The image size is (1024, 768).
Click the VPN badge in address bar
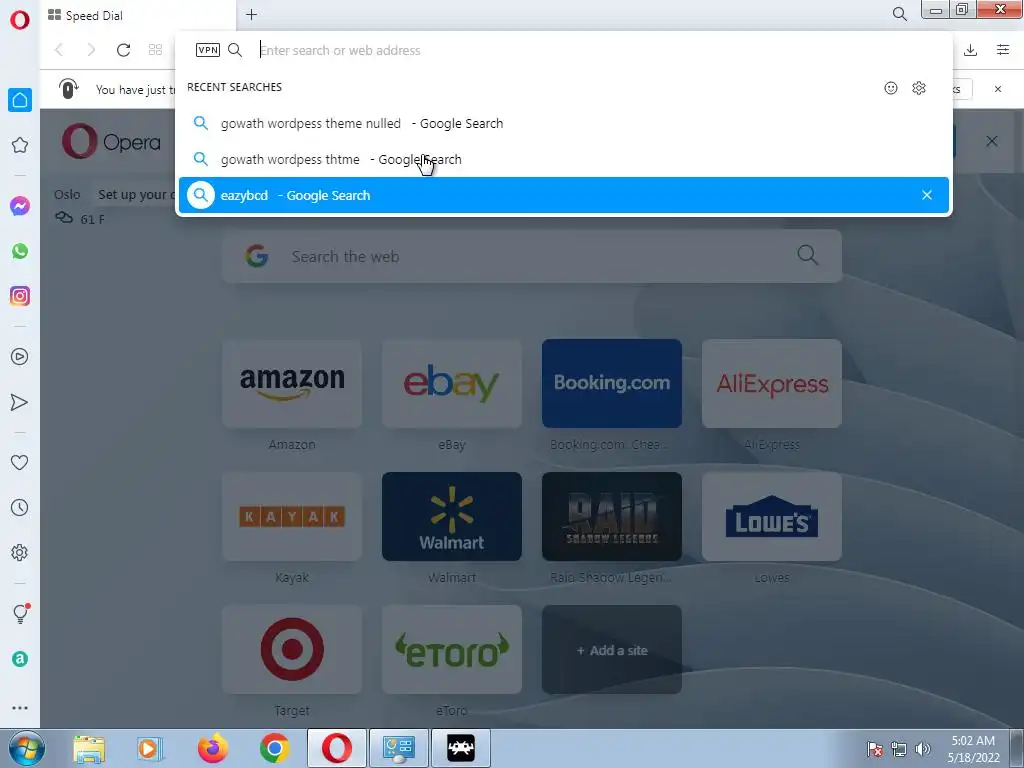coord(208,50)
